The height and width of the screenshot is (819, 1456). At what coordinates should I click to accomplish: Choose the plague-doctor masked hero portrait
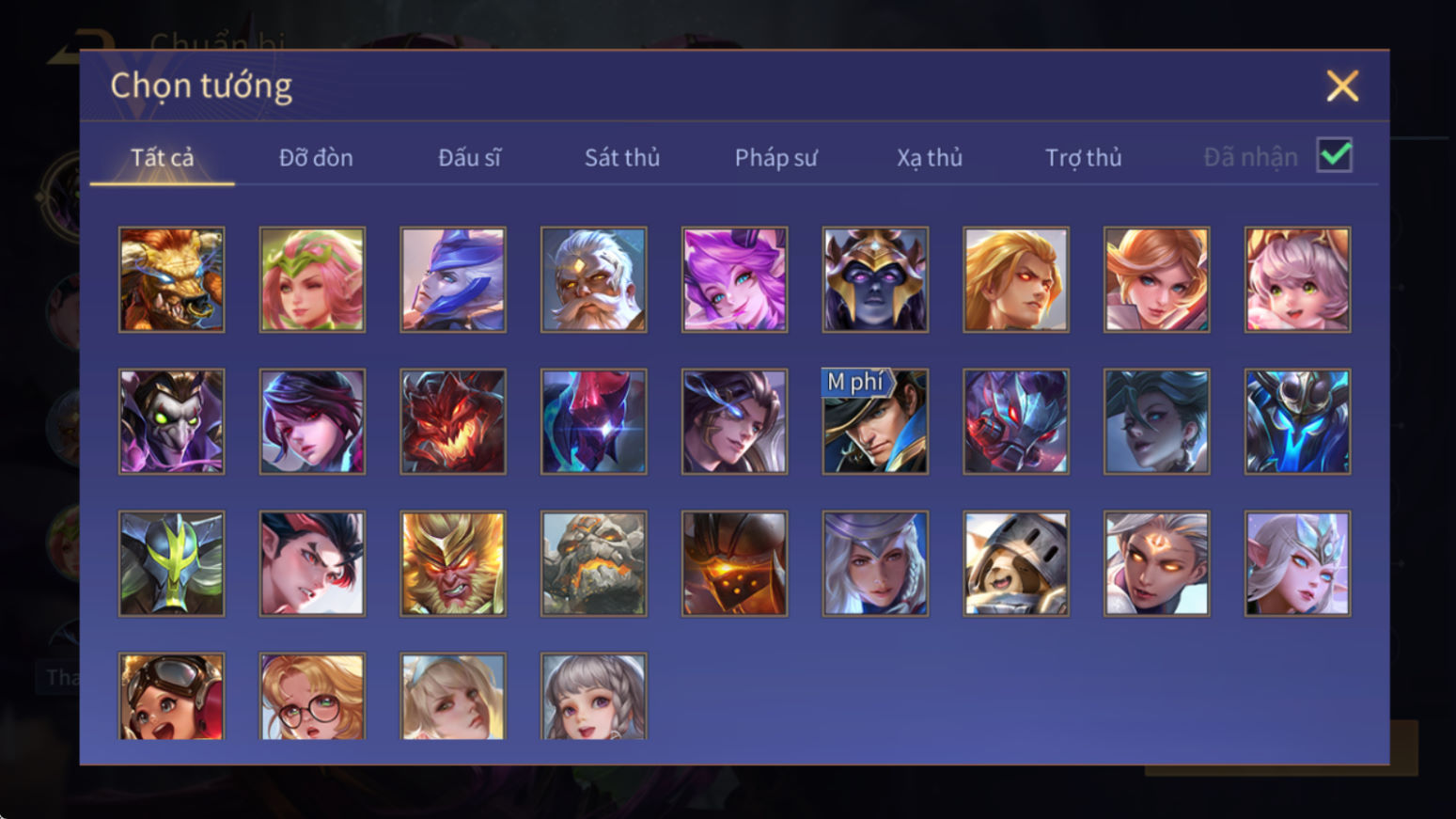(x=171, y=421)
